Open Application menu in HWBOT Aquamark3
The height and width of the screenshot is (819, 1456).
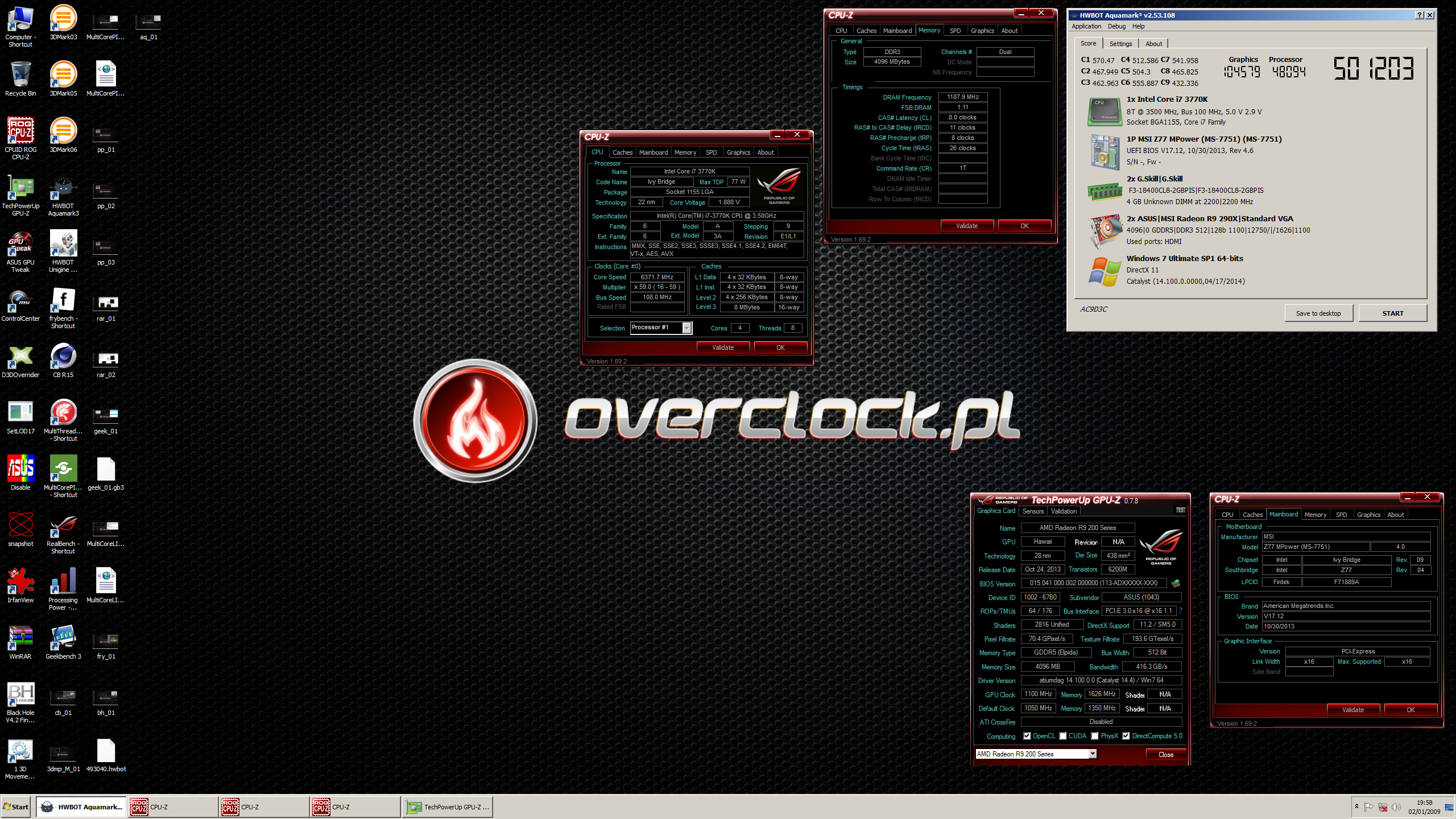click(1086, 26)
